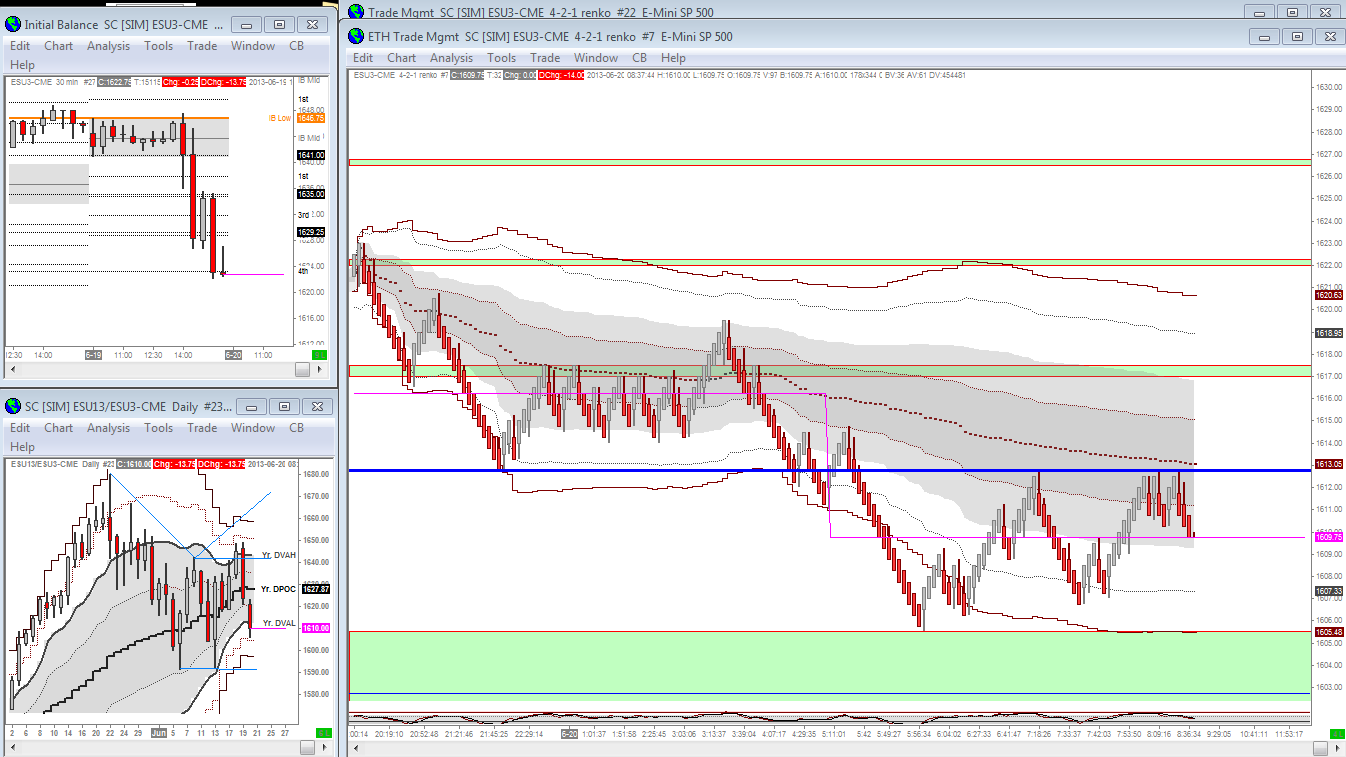Click the 1629.25 price label in Initial Balance chart

tap(311, 232)
